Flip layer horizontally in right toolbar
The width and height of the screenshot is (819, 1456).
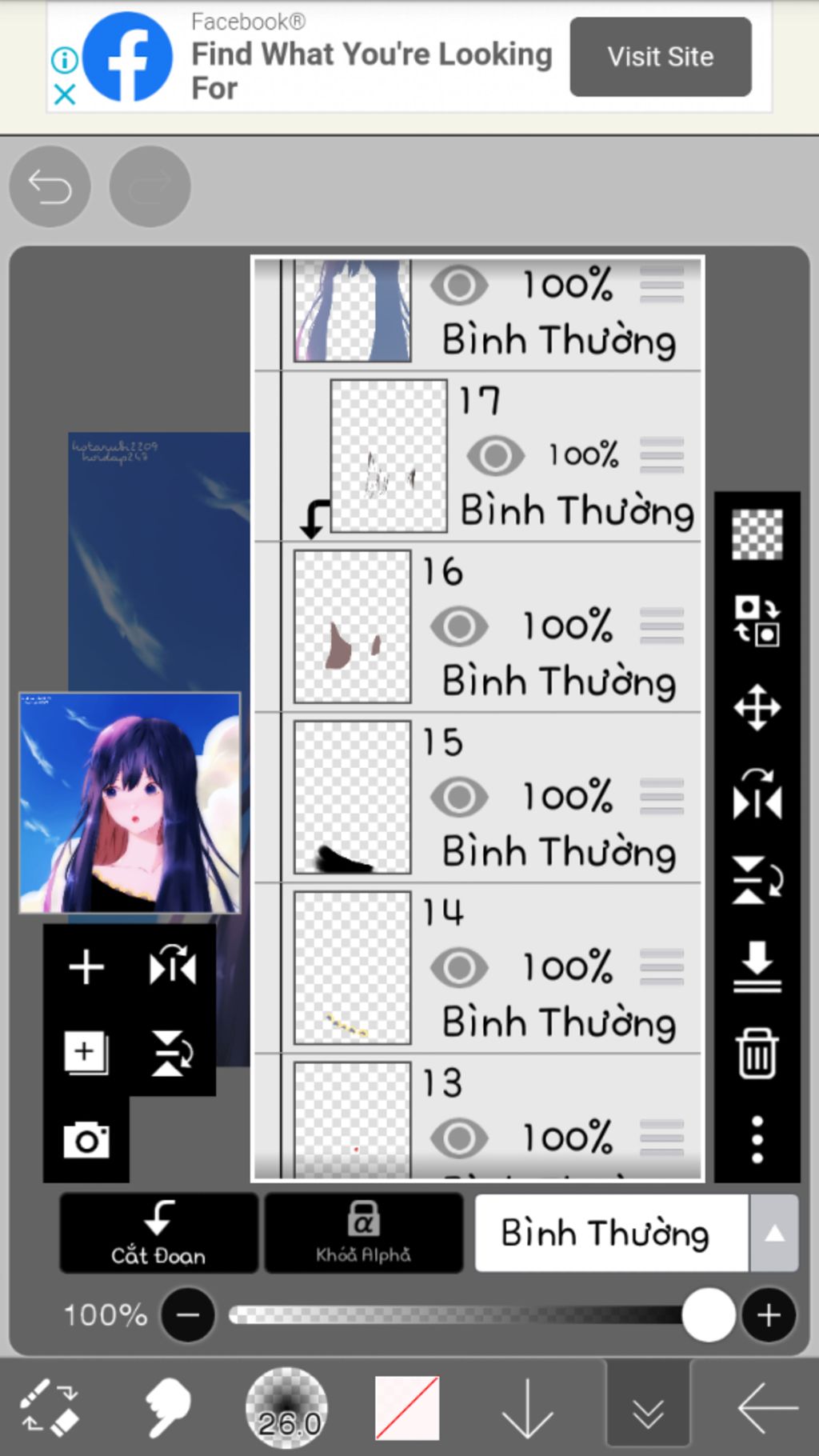(757, 794)
